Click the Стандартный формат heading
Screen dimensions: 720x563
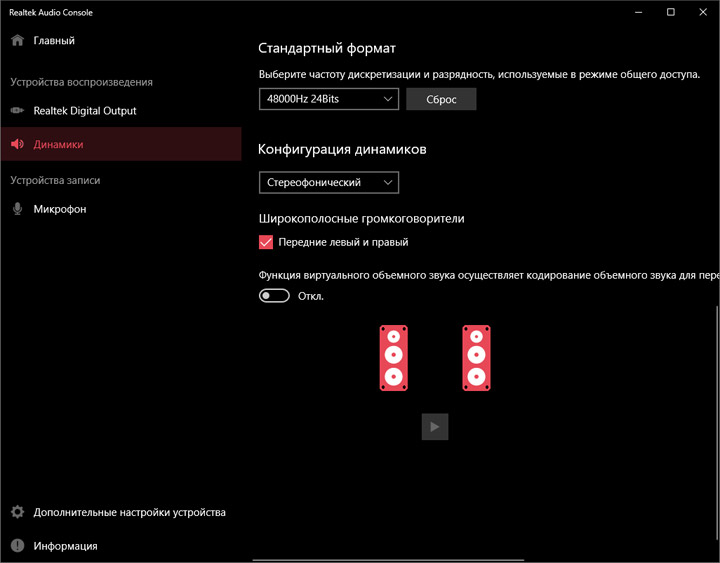326,48
